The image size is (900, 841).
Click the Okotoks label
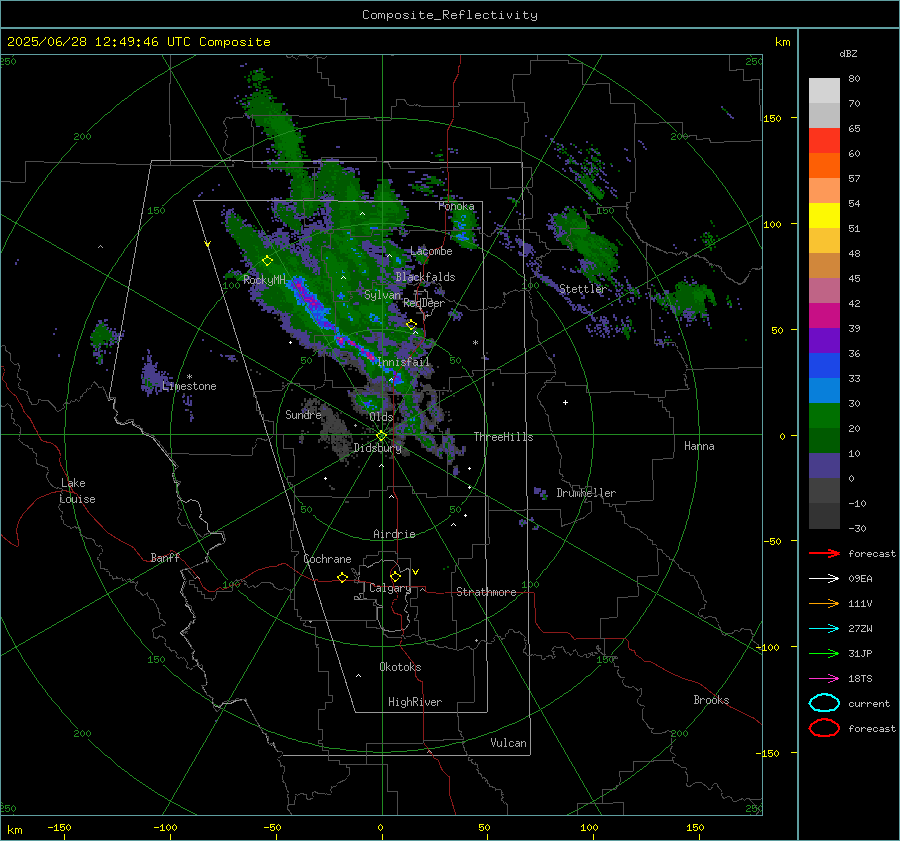click(400, 667)
